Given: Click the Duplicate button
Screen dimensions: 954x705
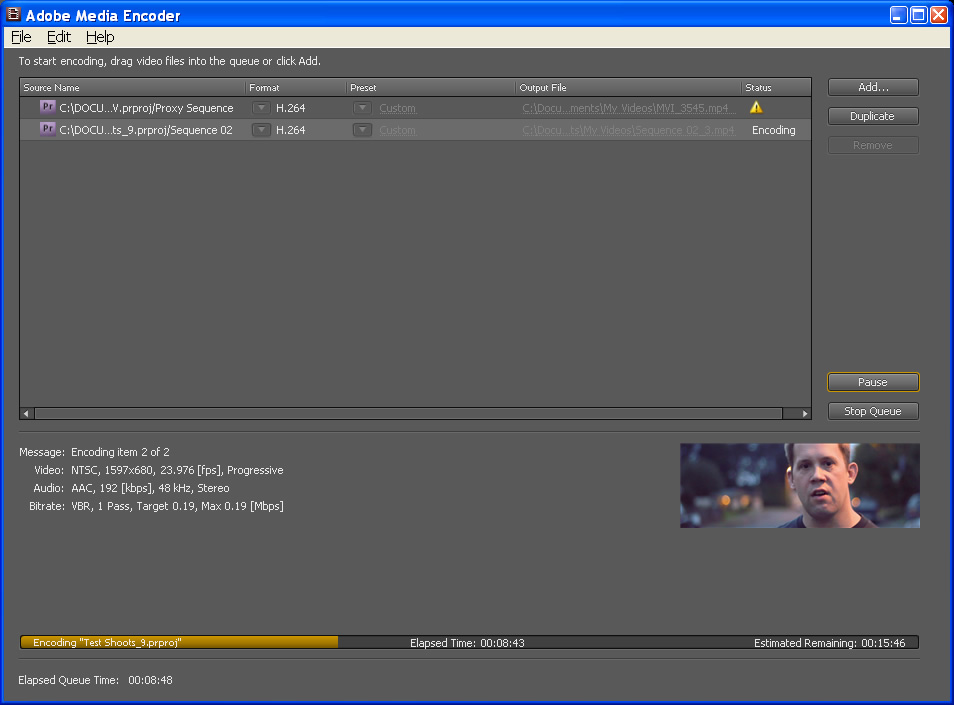Looking at the screenshot, I should click(x=873, y=116).
